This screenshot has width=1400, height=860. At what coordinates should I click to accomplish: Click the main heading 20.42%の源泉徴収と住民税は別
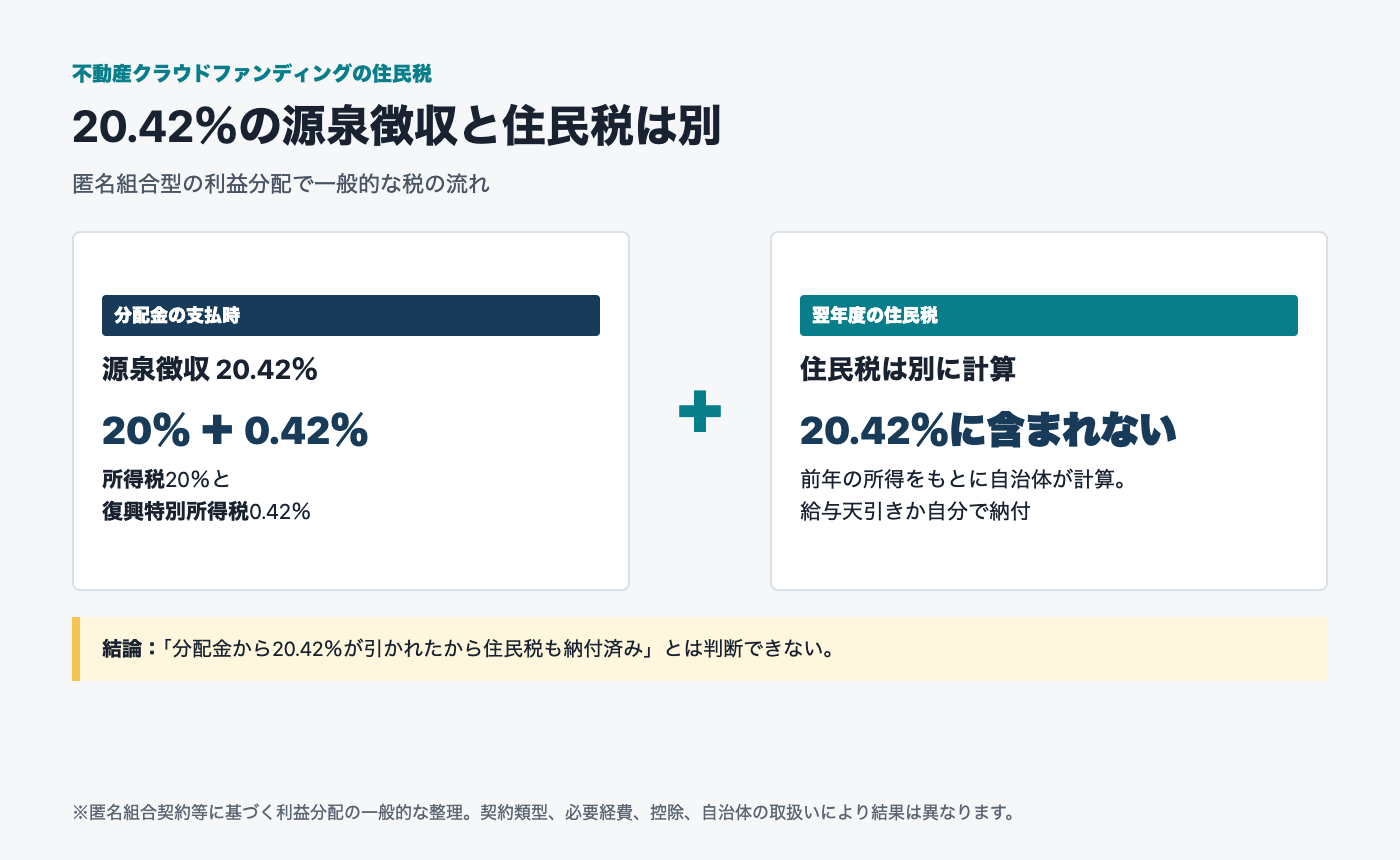click(x=396, y=127)
